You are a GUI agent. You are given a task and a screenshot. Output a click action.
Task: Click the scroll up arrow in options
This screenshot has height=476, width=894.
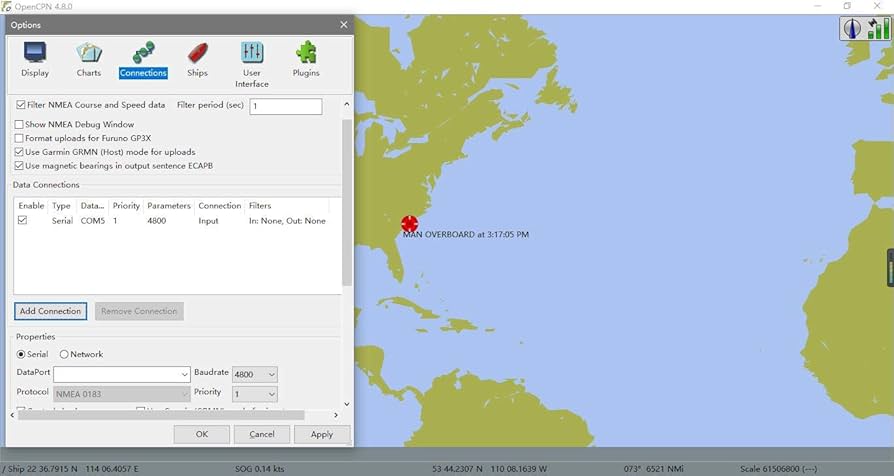[x=347, y=104]
